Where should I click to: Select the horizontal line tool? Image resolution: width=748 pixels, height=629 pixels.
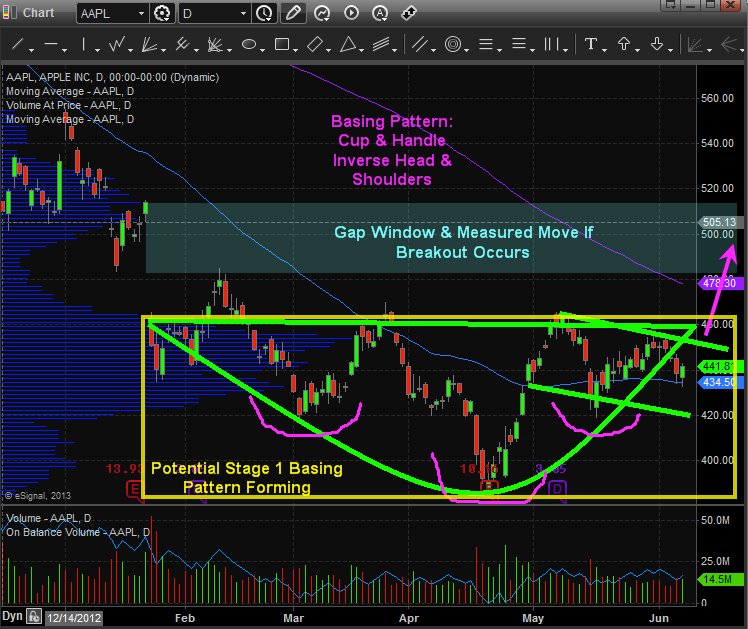pos(51,44)
